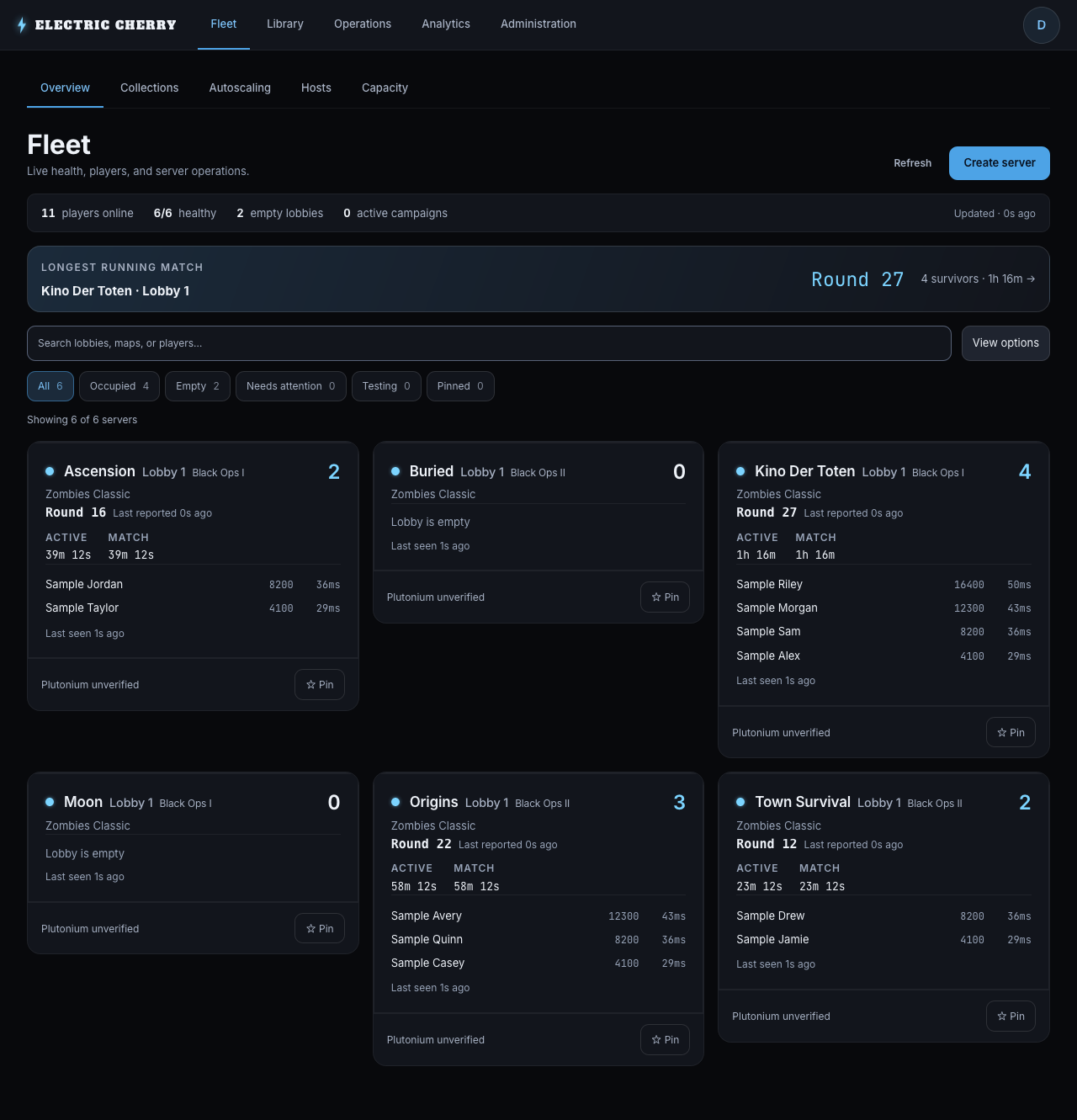Pin the Origins server card
Screen dimensions: 1077x1120
click(666, 1039)
